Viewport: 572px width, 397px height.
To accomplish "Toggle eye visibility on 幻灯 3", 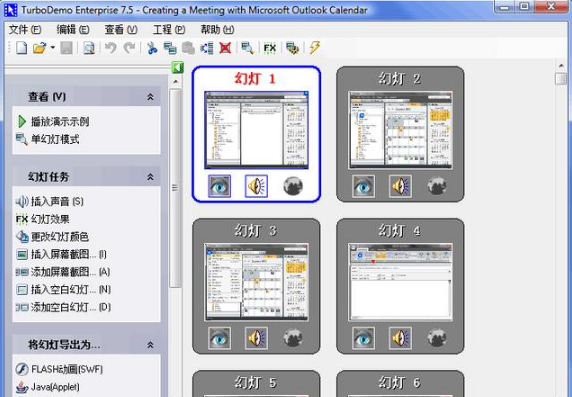I will [x=219, y=338].
